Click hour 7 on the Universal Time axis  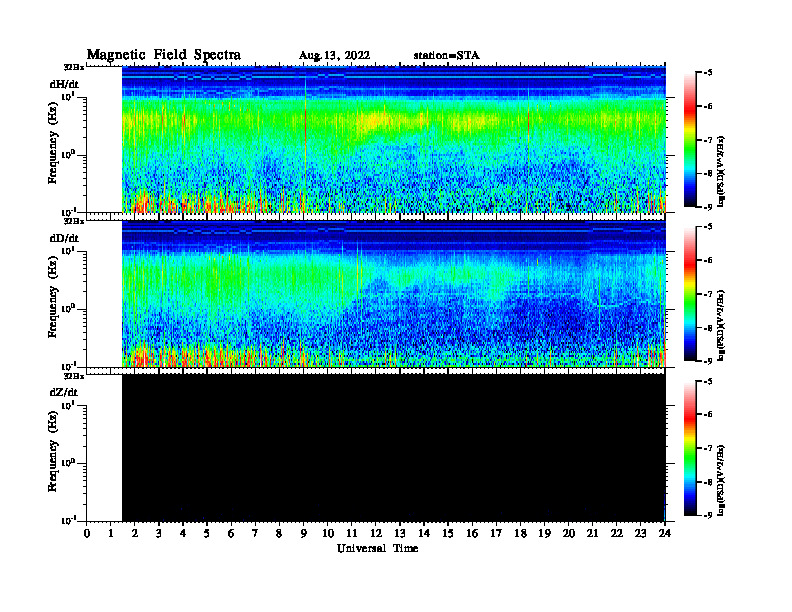(x=255, y=533)
